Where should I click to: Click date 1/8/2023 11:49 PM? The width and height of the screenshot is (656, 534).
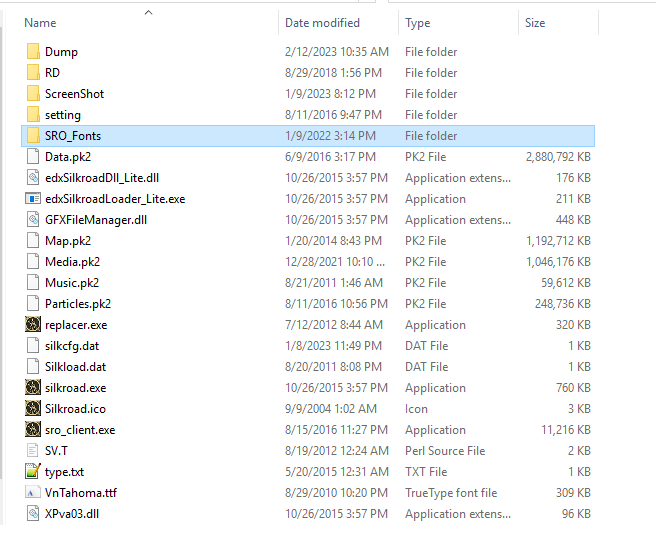pos(333,346)
